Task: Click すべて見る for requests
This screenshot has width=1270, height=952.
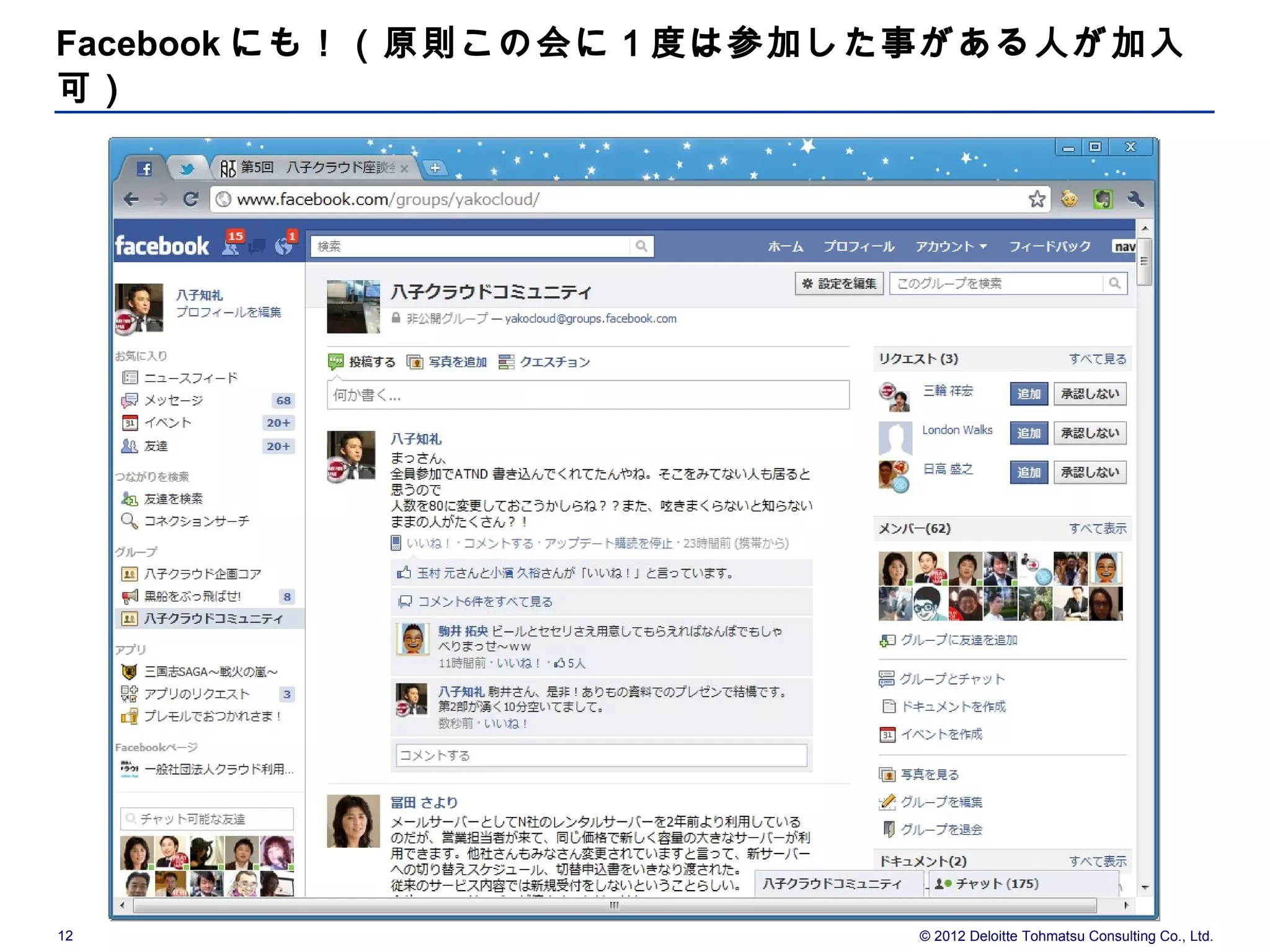Action: pyautogui.click(x=1098, y=359)
